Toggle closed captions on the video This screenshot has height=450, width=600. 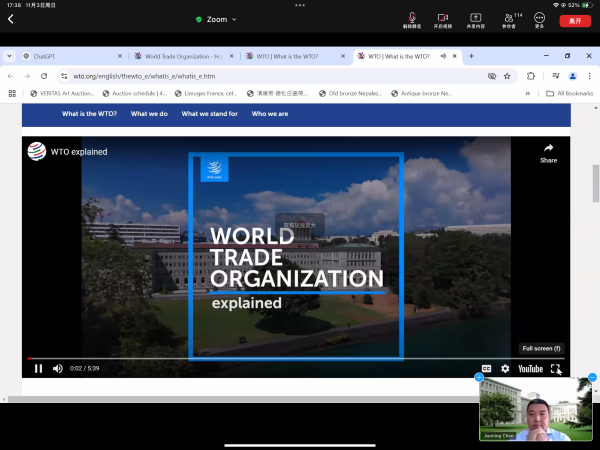(487, 368)
